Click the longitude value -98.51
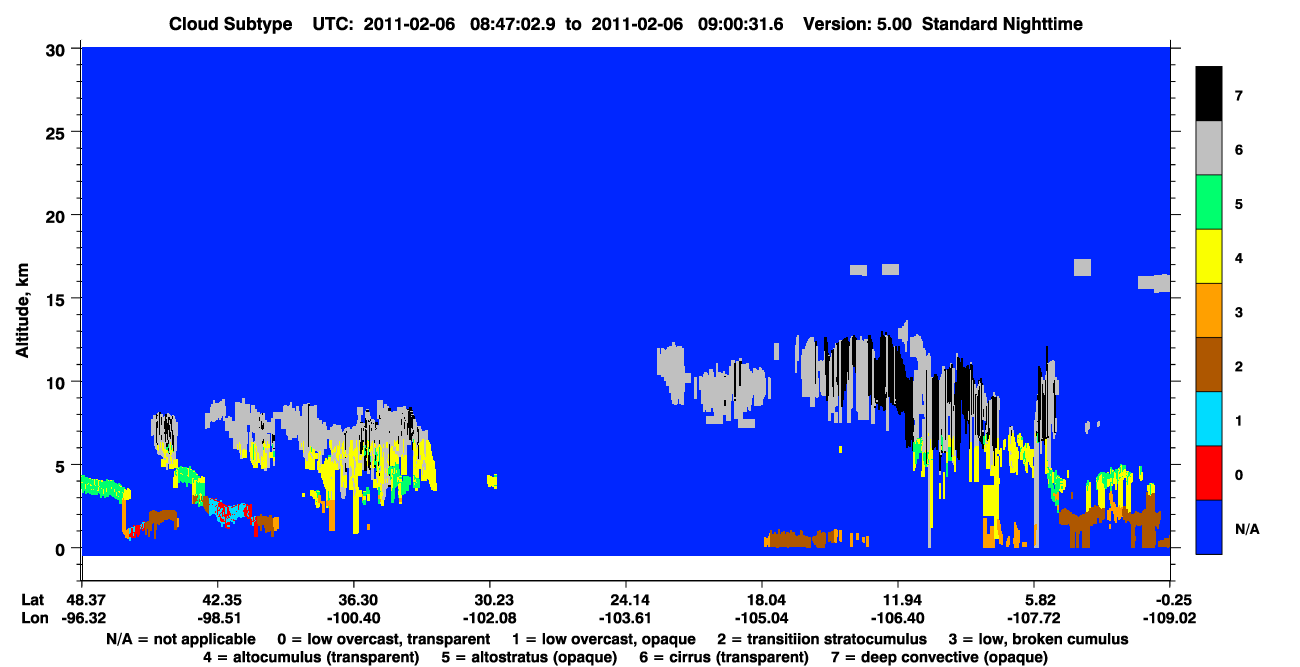 coord(217,618)
